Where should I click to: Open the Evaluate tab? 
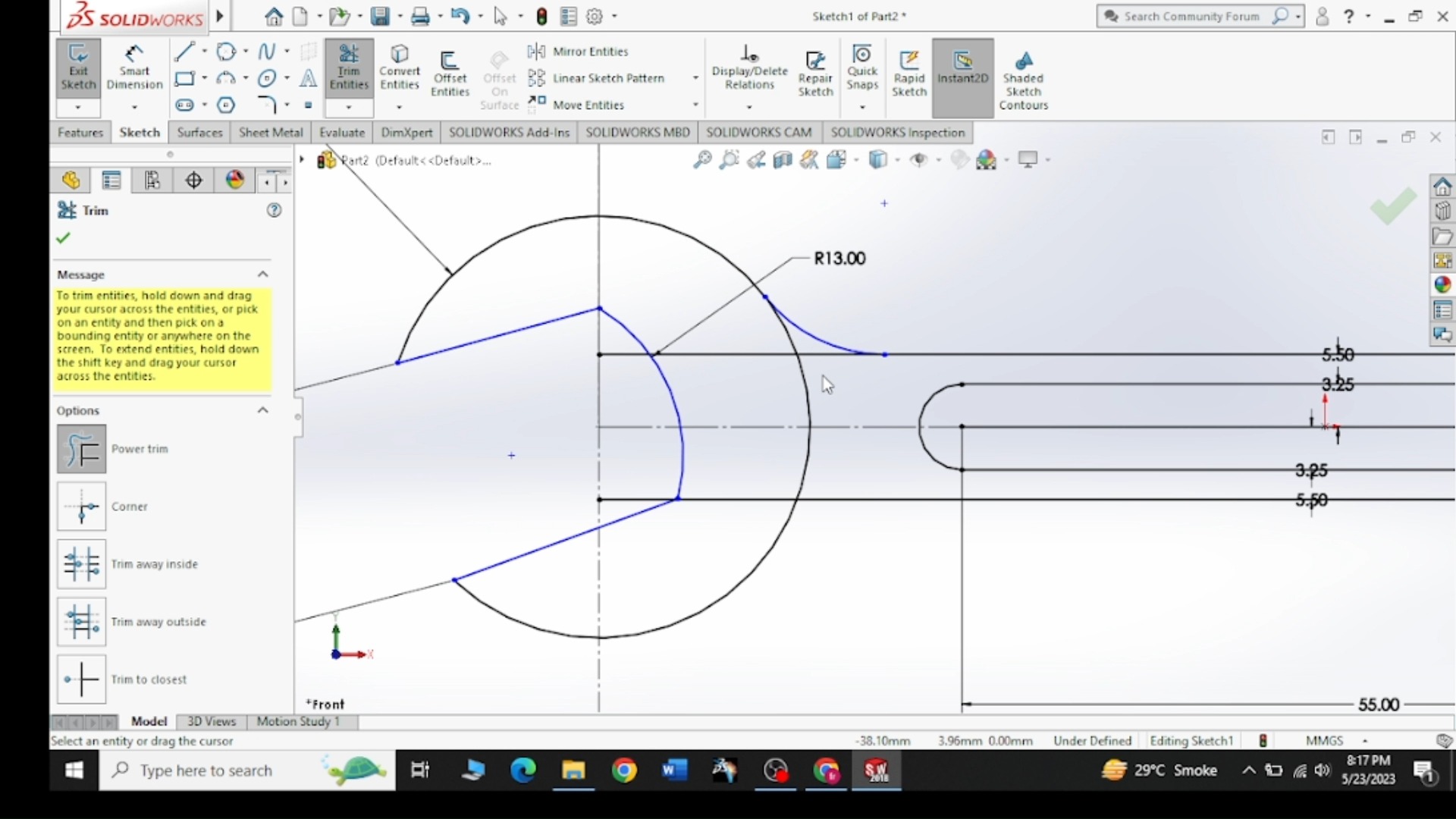tap(342, 133)
